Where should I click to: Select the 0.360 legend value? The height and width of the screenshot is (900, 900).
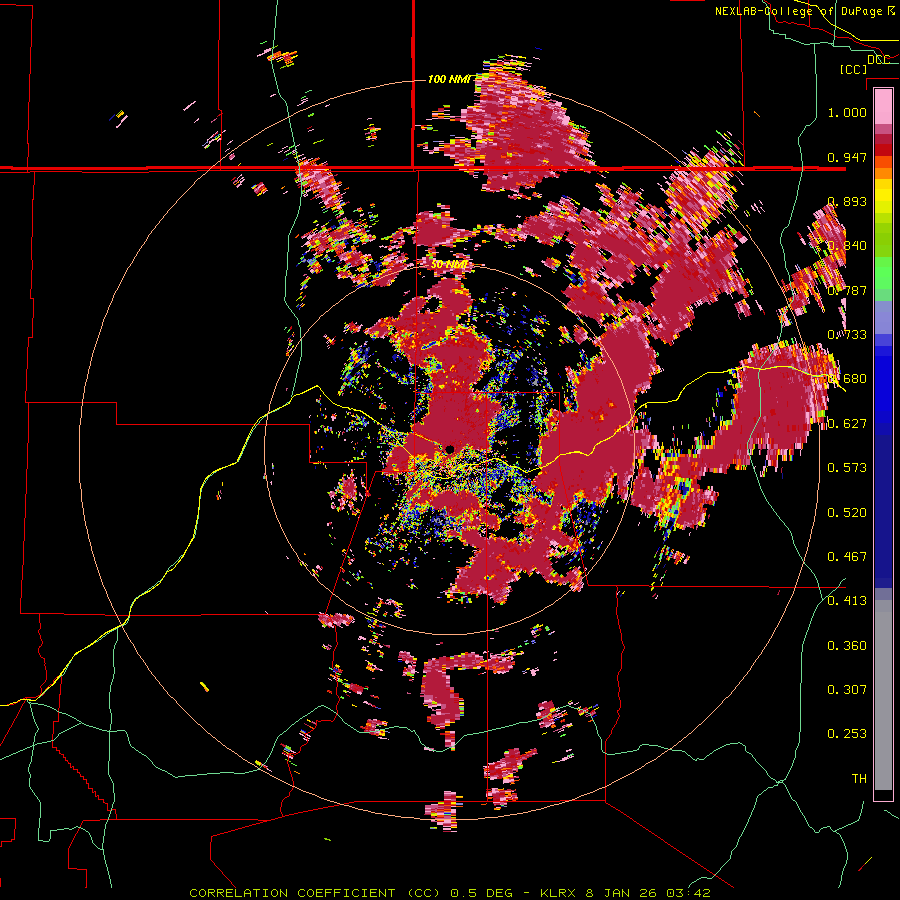847,645
